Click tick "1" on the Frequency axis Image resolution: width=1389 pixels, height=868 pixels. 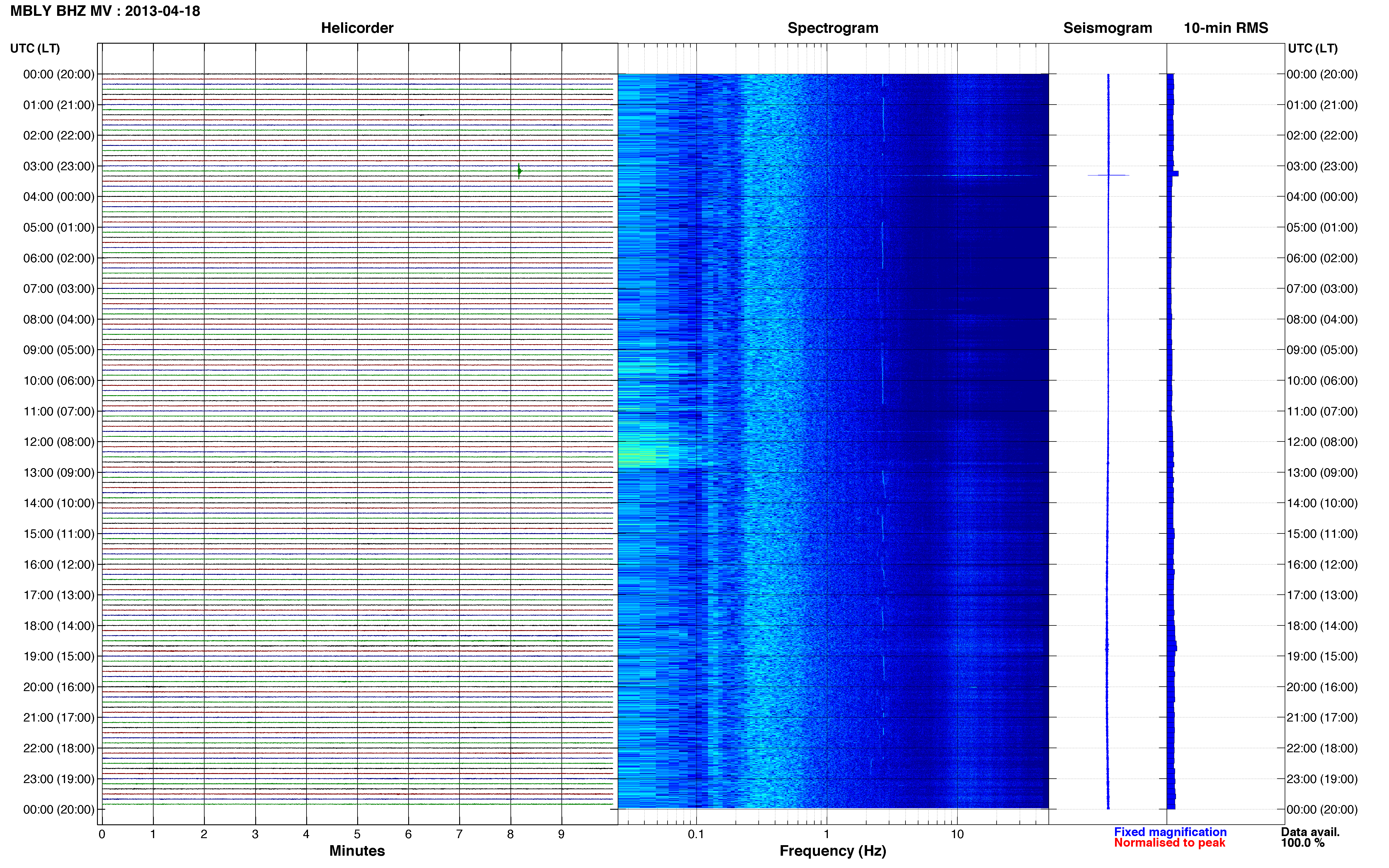click(827, 834)
